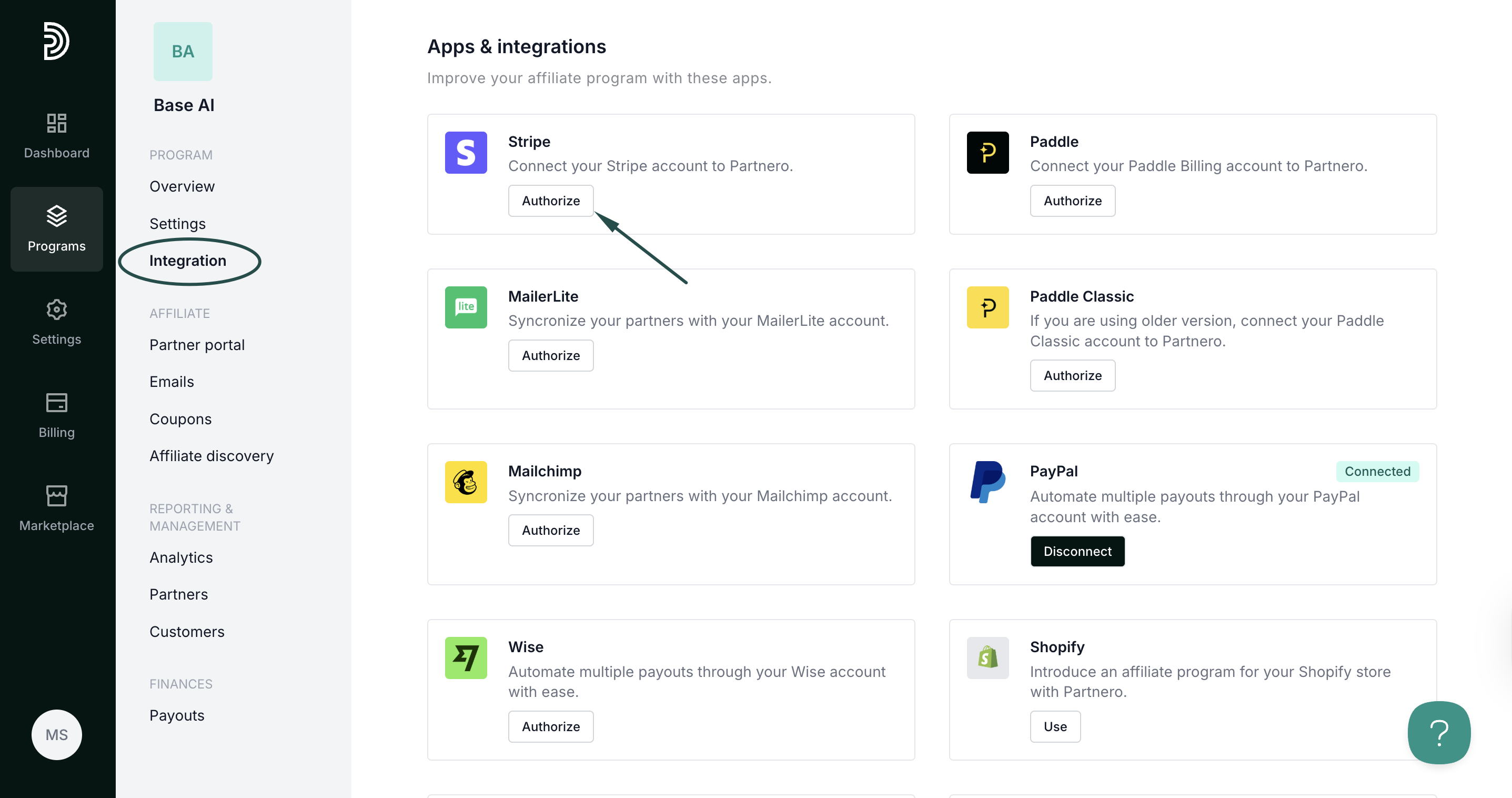
Task: View the Analytics page
Action: 181,557
